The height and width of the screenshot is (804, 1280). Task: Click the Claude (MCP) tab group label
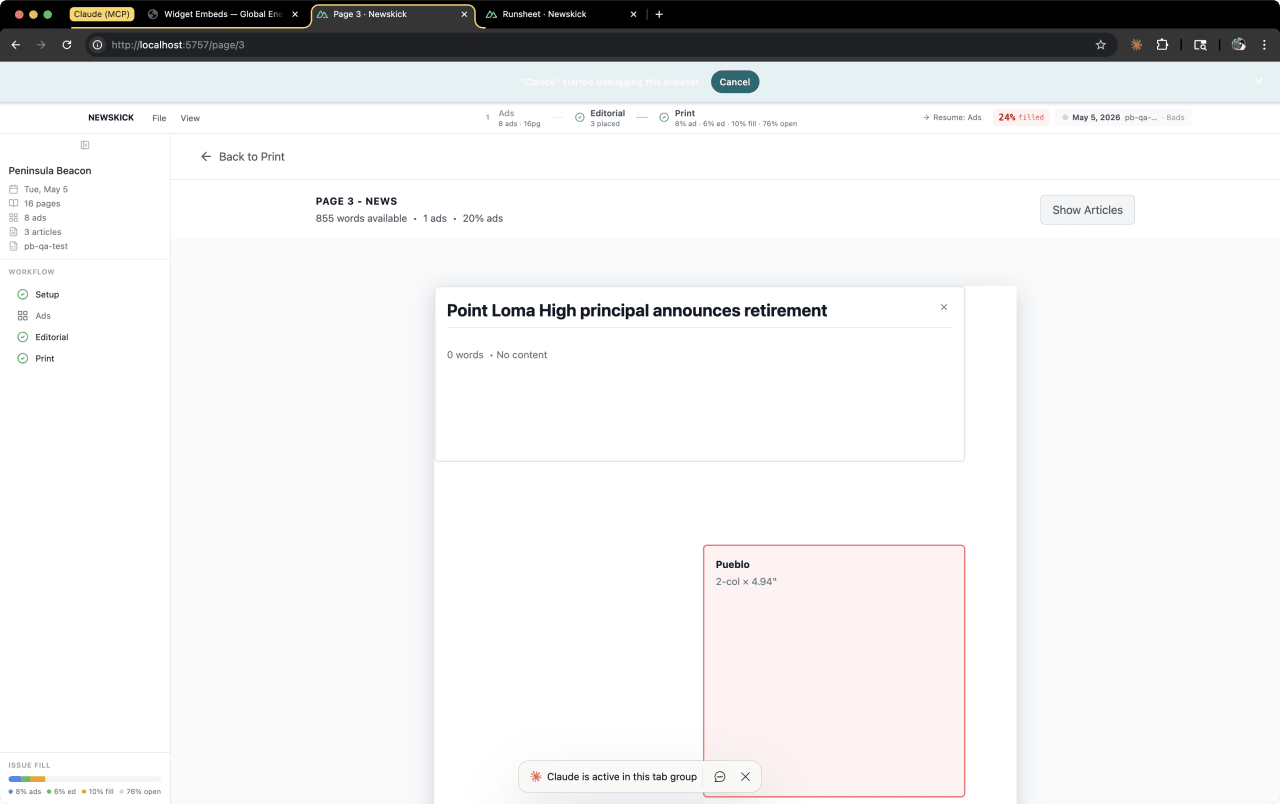pos(102,15)
